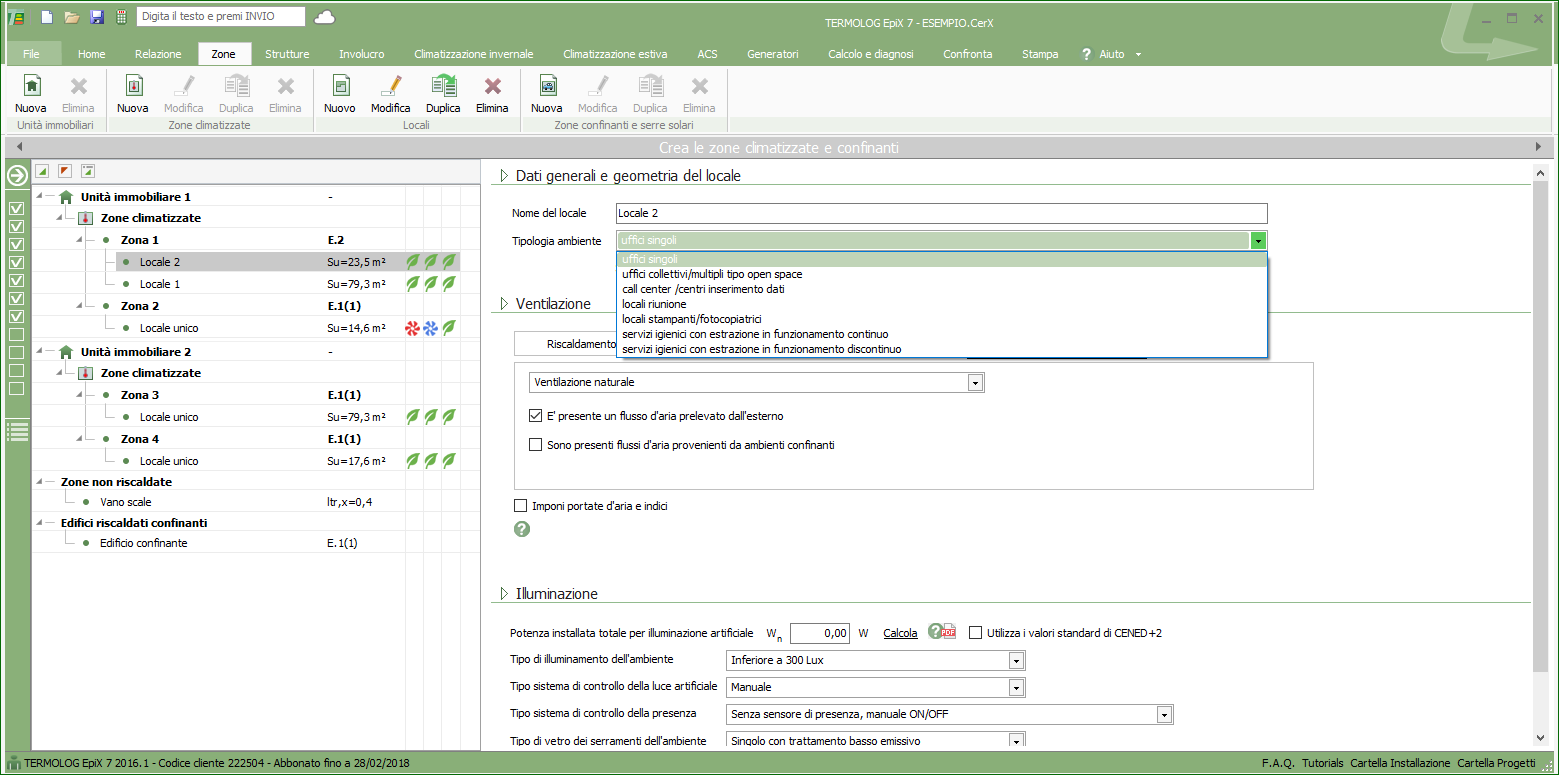1559x775 pixels.
Task: Select uffici collettivi/multipli tipo open space
Action: [x=943, y=274]
